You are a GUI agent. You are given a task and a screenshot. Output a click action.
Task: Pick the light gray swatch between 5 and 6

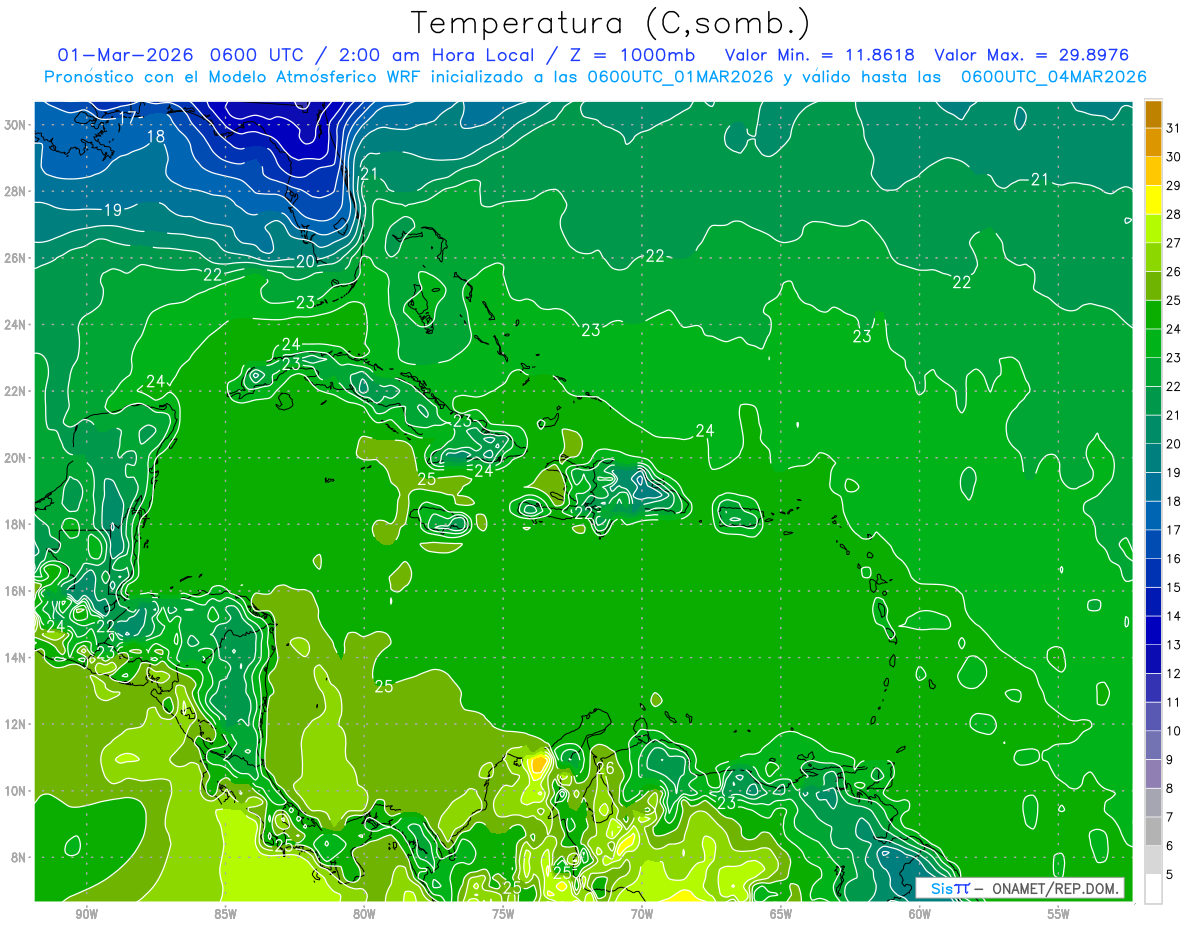[1153, 860]
